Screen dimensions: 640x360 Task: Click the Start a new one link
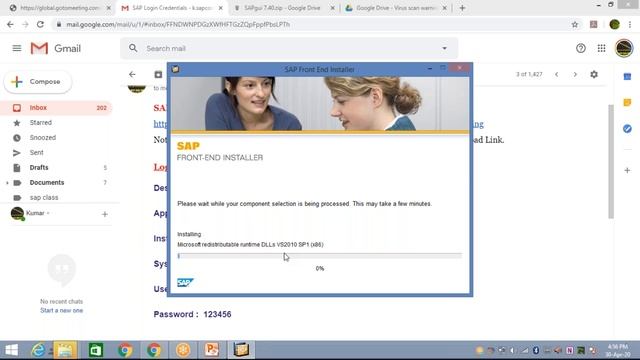(x=61, y=311)
